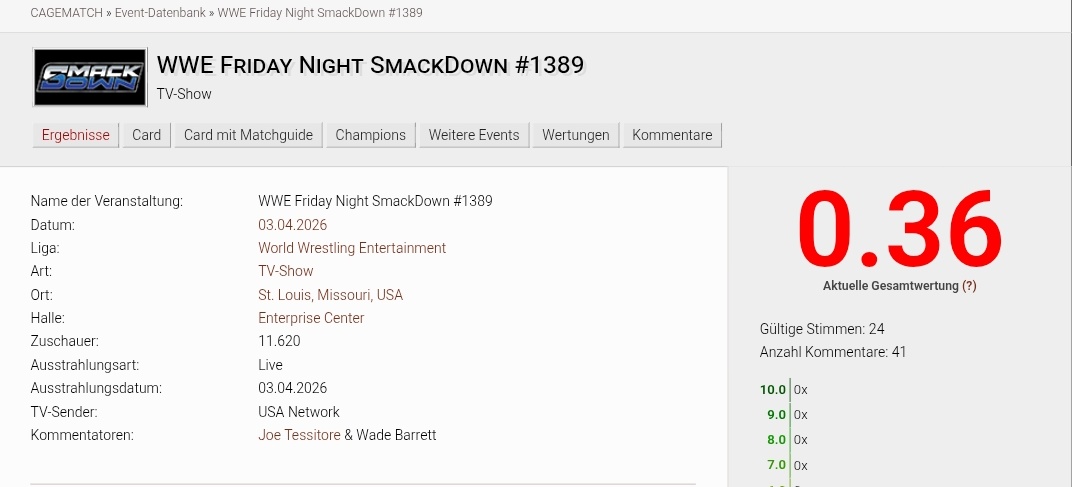Click the 10.0 rating bar row

(x=784, y=390)
